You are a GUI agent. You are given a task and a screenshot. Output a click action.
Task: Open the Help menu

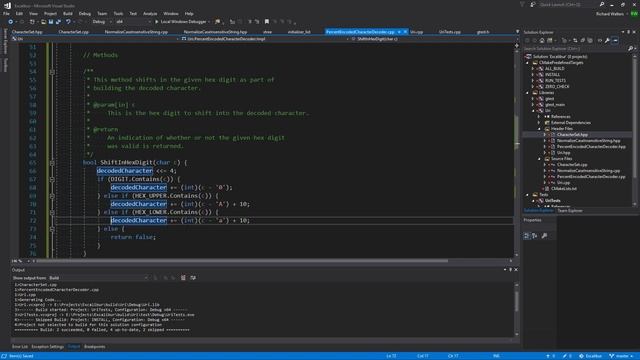pos(189,13)
